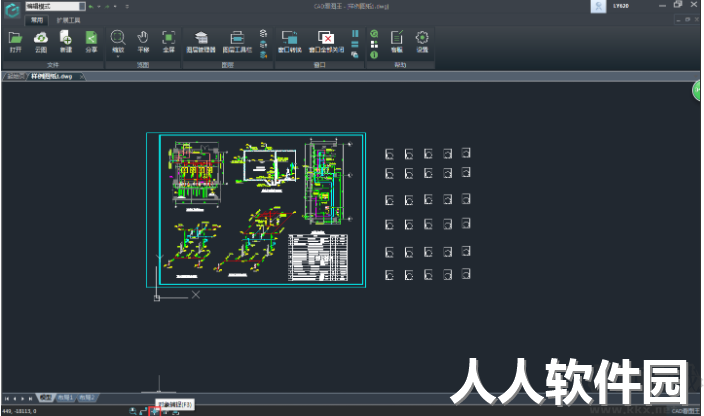Switch to the 布局2 layout tab
704x416 pixels.
[x=87, y=398]
